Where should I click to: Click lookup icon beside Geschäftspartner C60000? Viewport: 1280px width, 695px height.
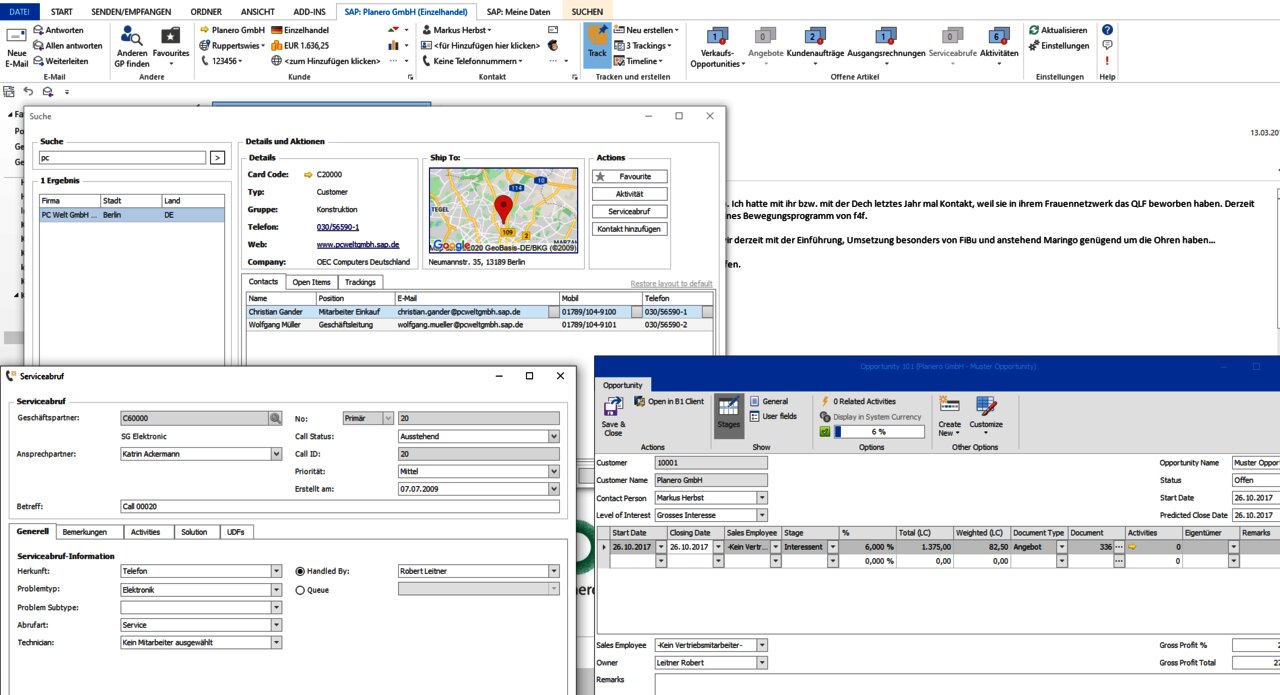[x=275, y=418]
